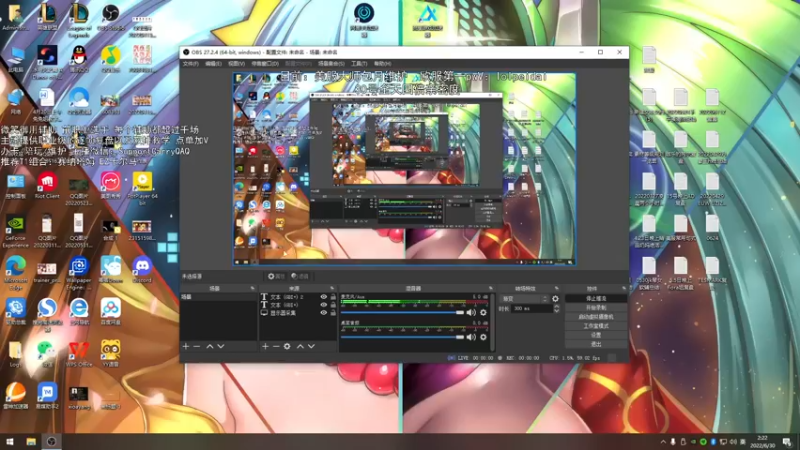Open the Discord desktop icon
Image resolution: width=800 pixels, height=450 pixels.
142,270
